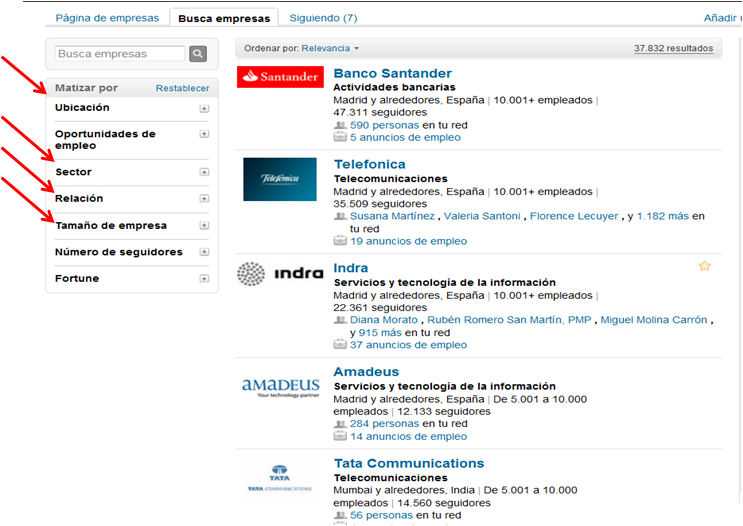This screenshot has height=526, width=743.
Task: Expand the Ubicación filter
Action: tap(204, 109)
